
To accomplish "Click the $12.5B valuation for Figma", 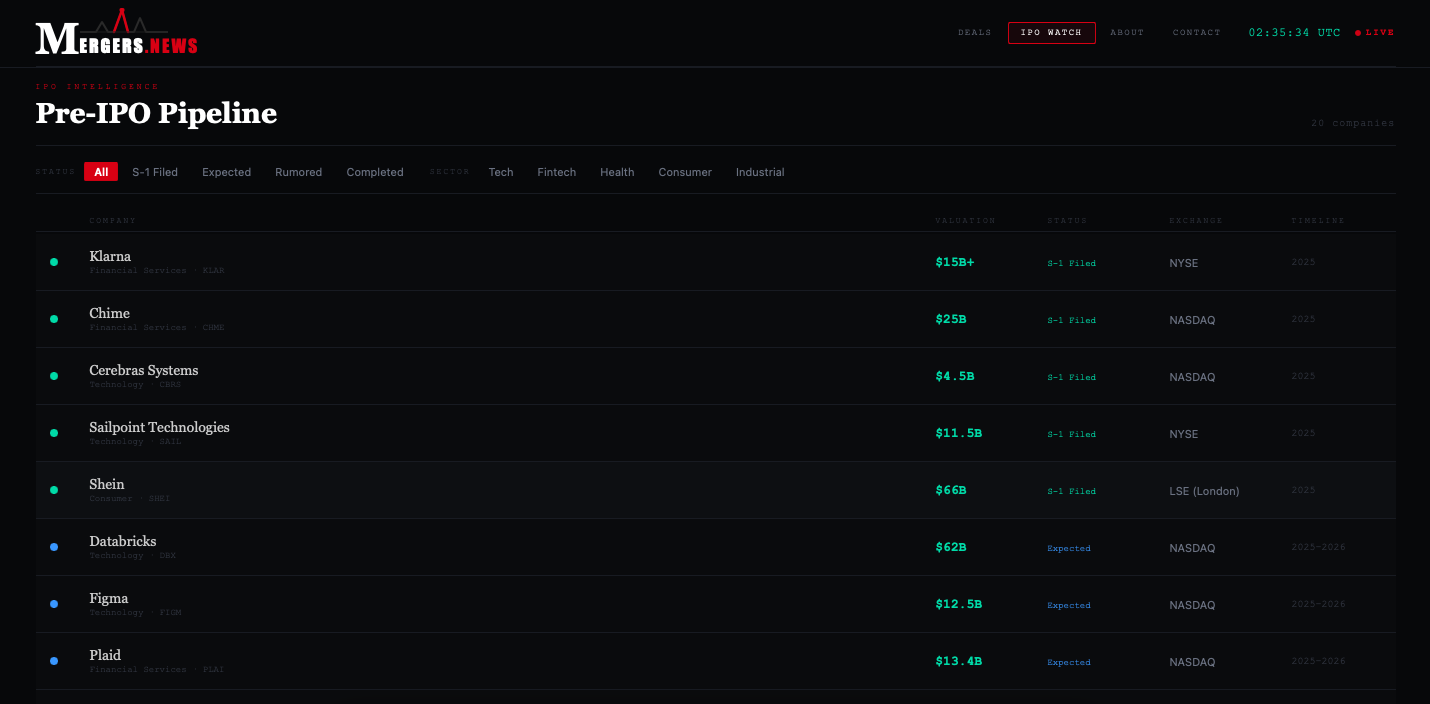I will [x=959, y=604].
